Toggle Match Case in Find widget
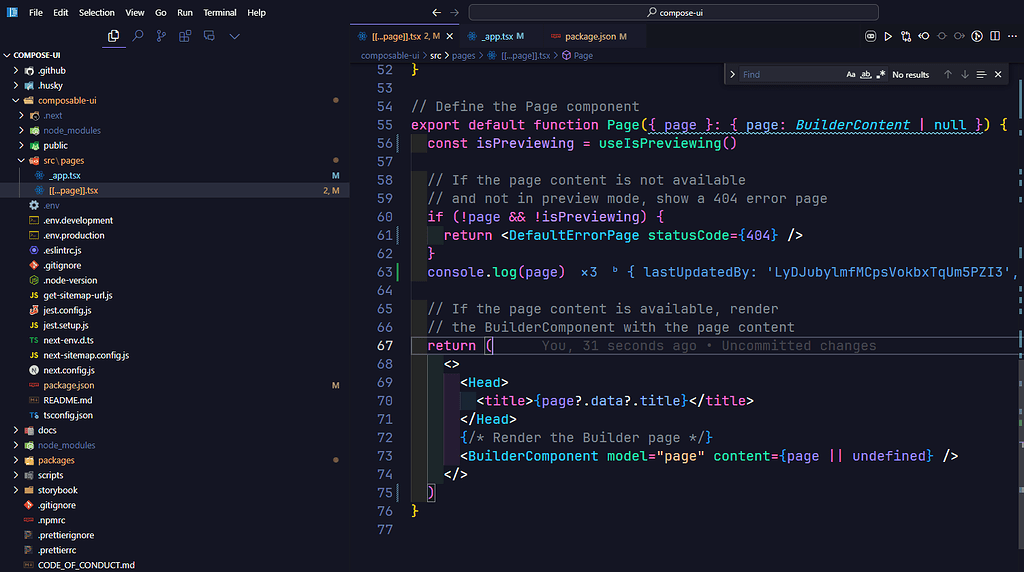 click(x=851, y=75)
